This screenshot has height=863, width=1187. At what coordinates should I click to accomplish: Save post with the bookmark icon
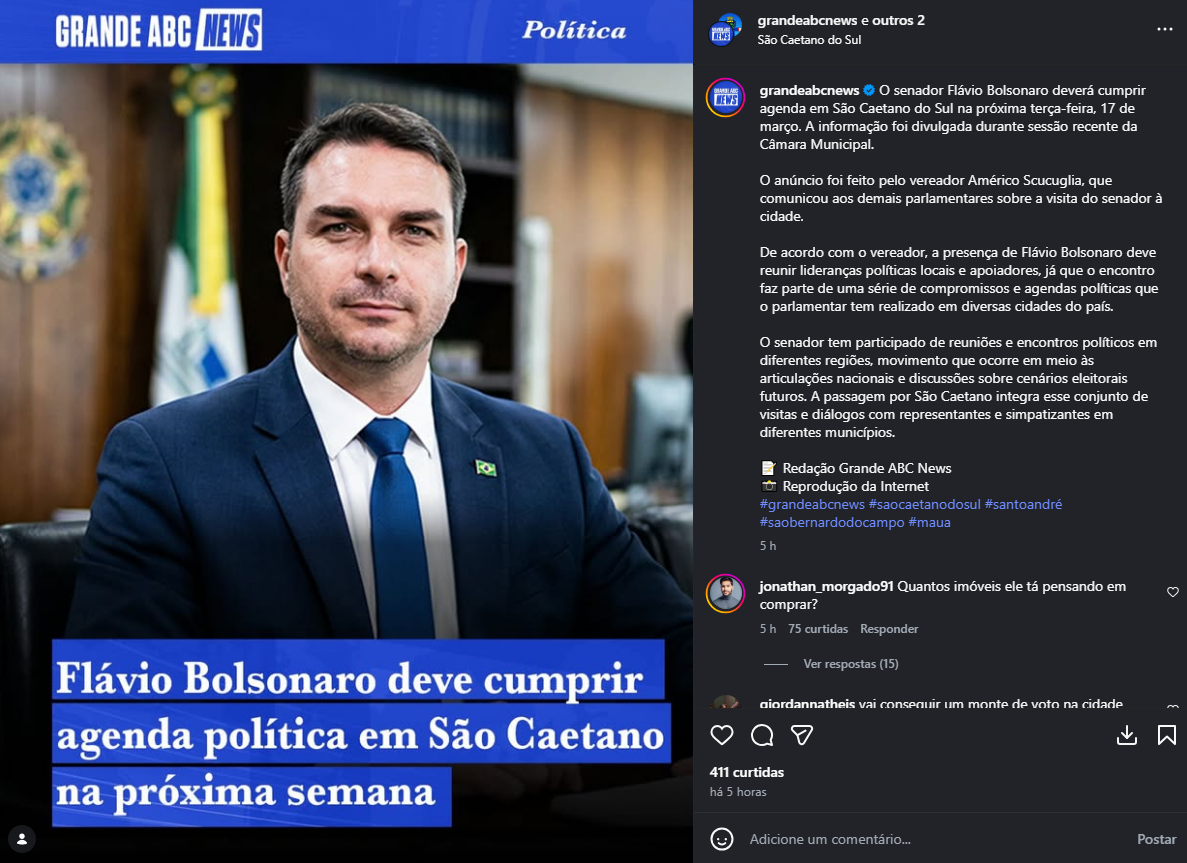(1167, 735)
